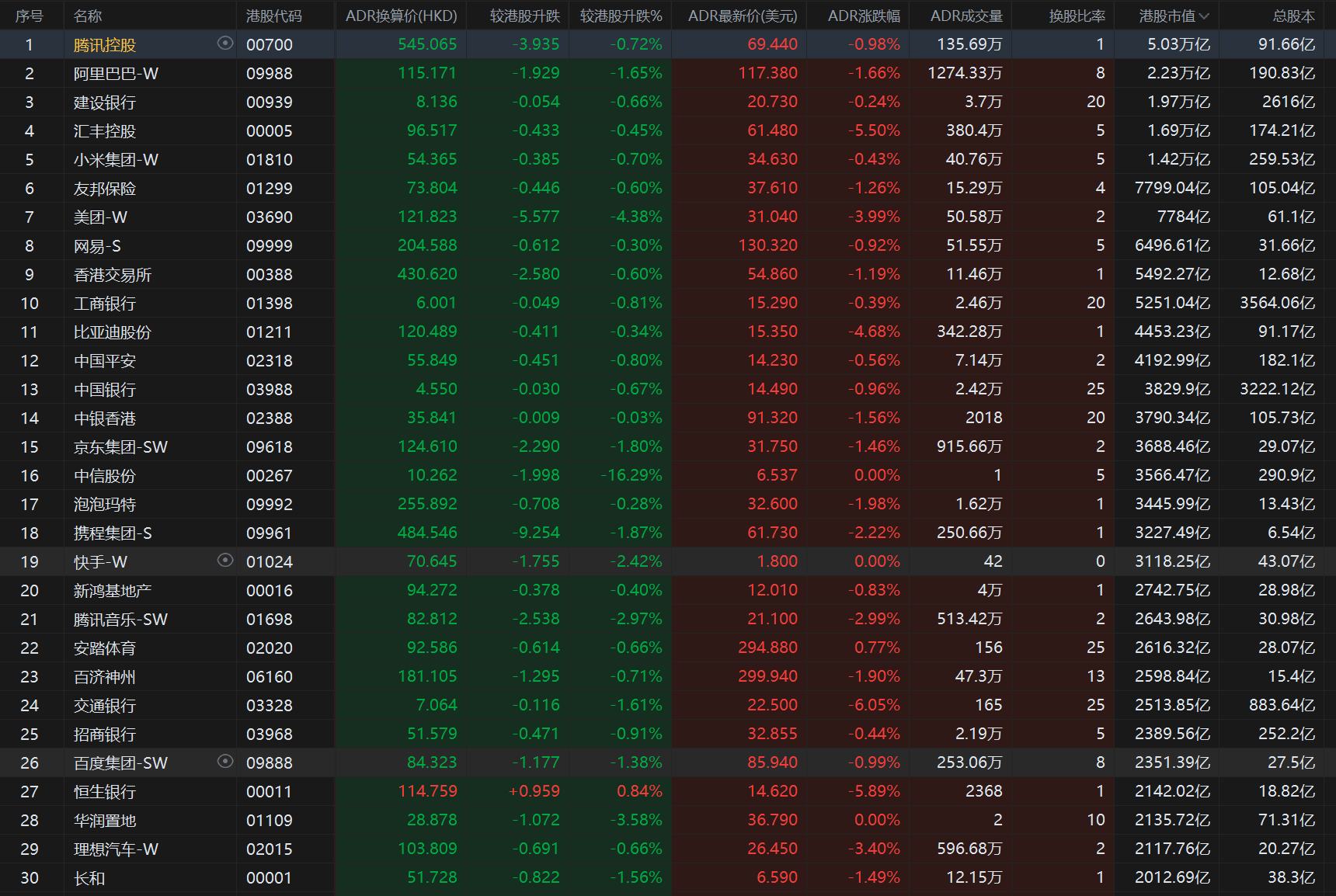
Task: Sort by ADR涨跌幅 column header
Action: (x=864, y=16)
